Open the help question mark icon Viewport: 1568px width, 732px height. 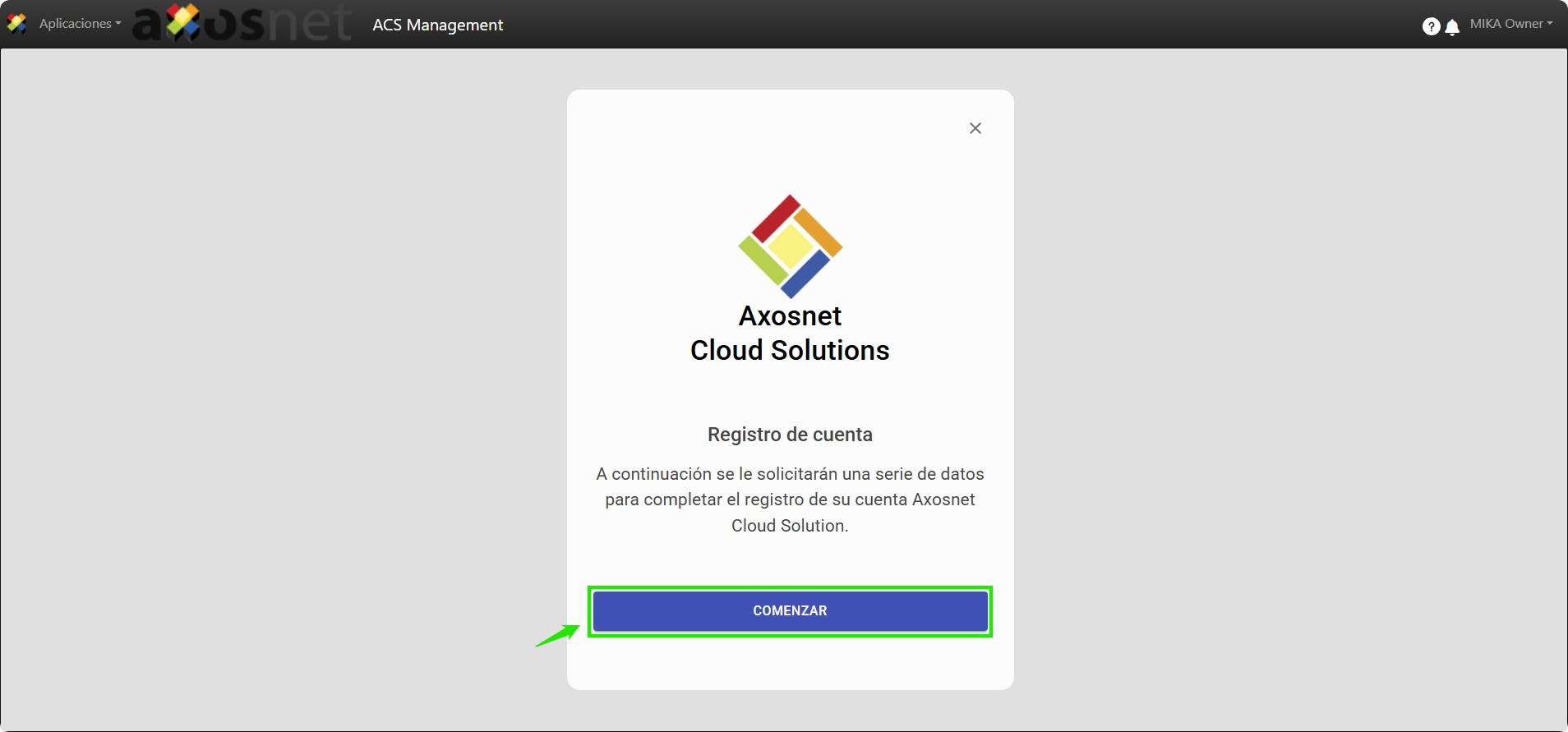click(x=1431, y=26)
